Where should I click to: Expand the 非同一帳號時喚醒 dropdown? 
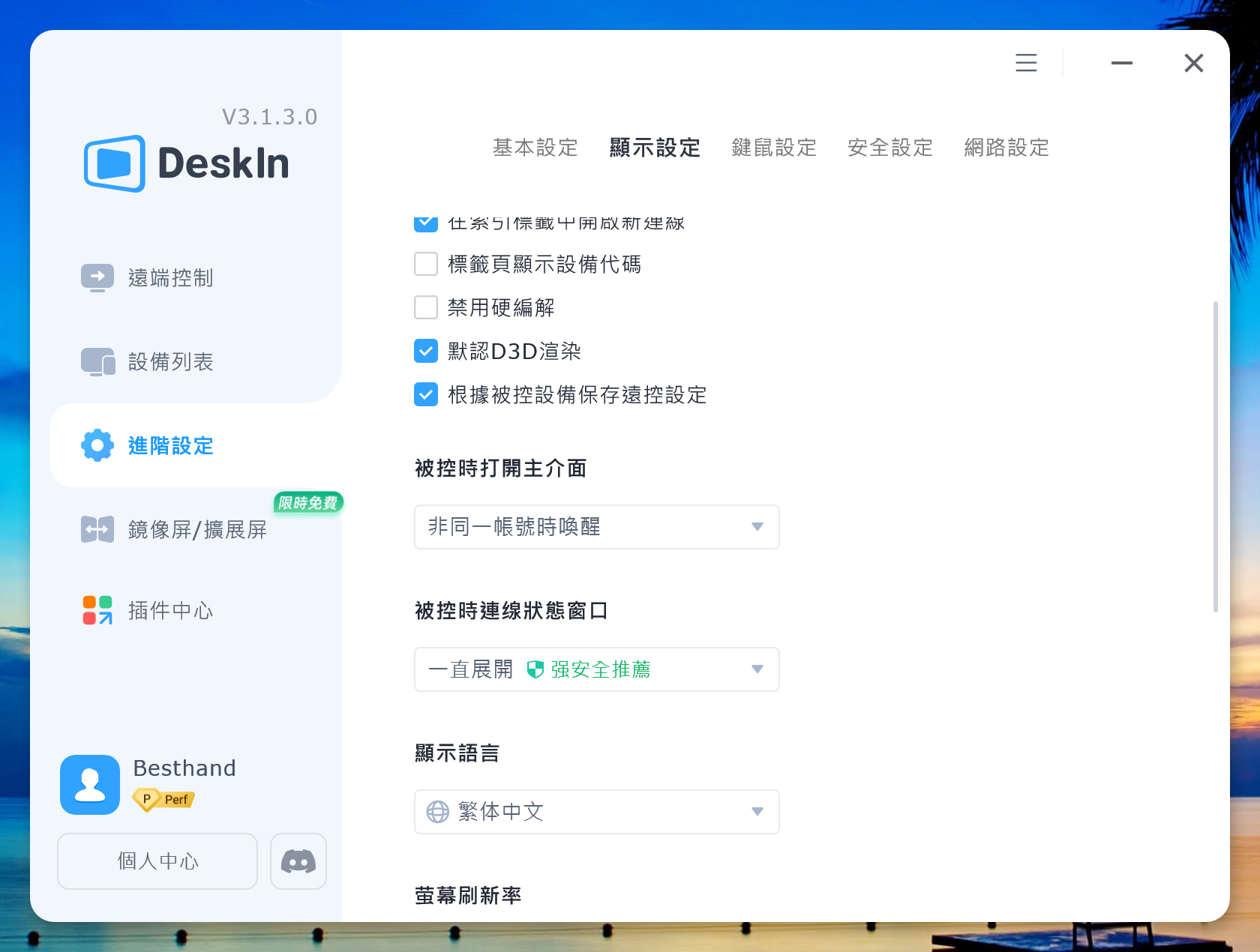pos(596,527)
